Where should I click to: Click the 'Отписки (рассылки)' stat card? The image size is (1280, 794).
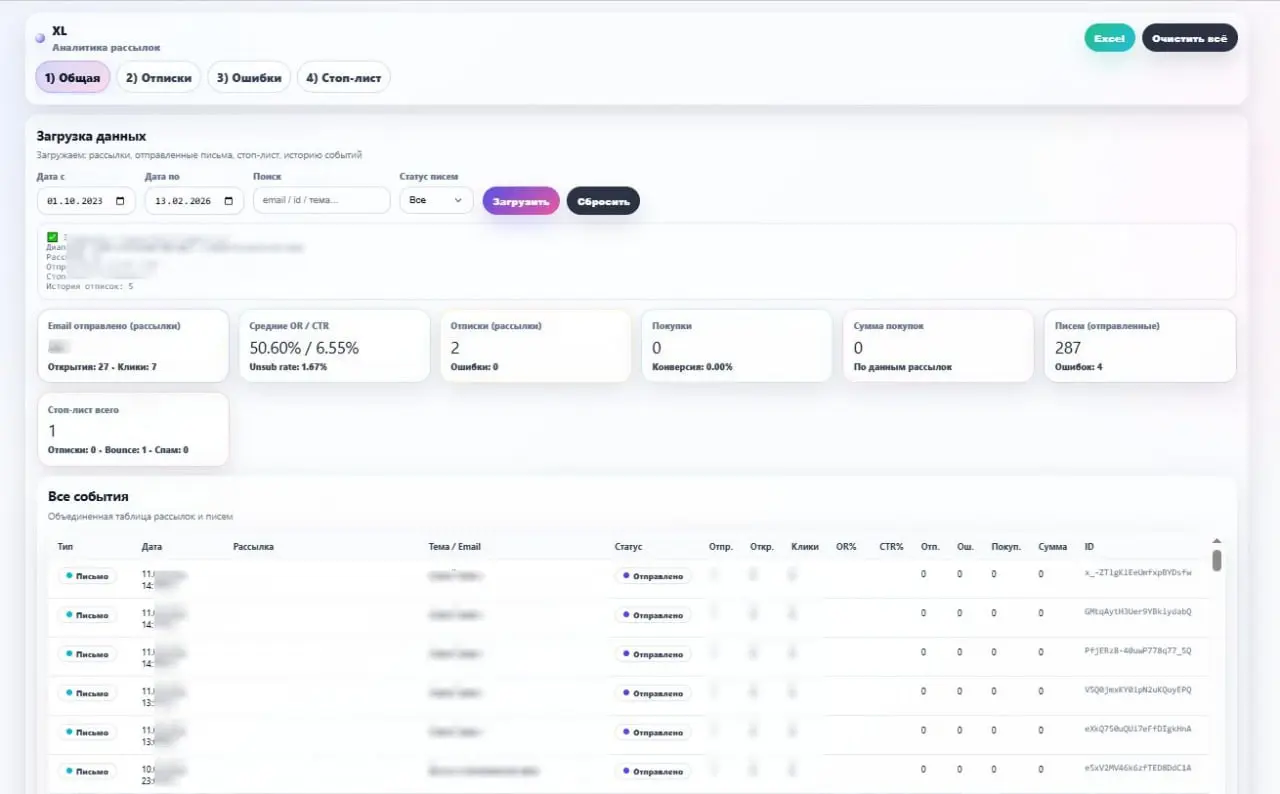tap(536, 346)
